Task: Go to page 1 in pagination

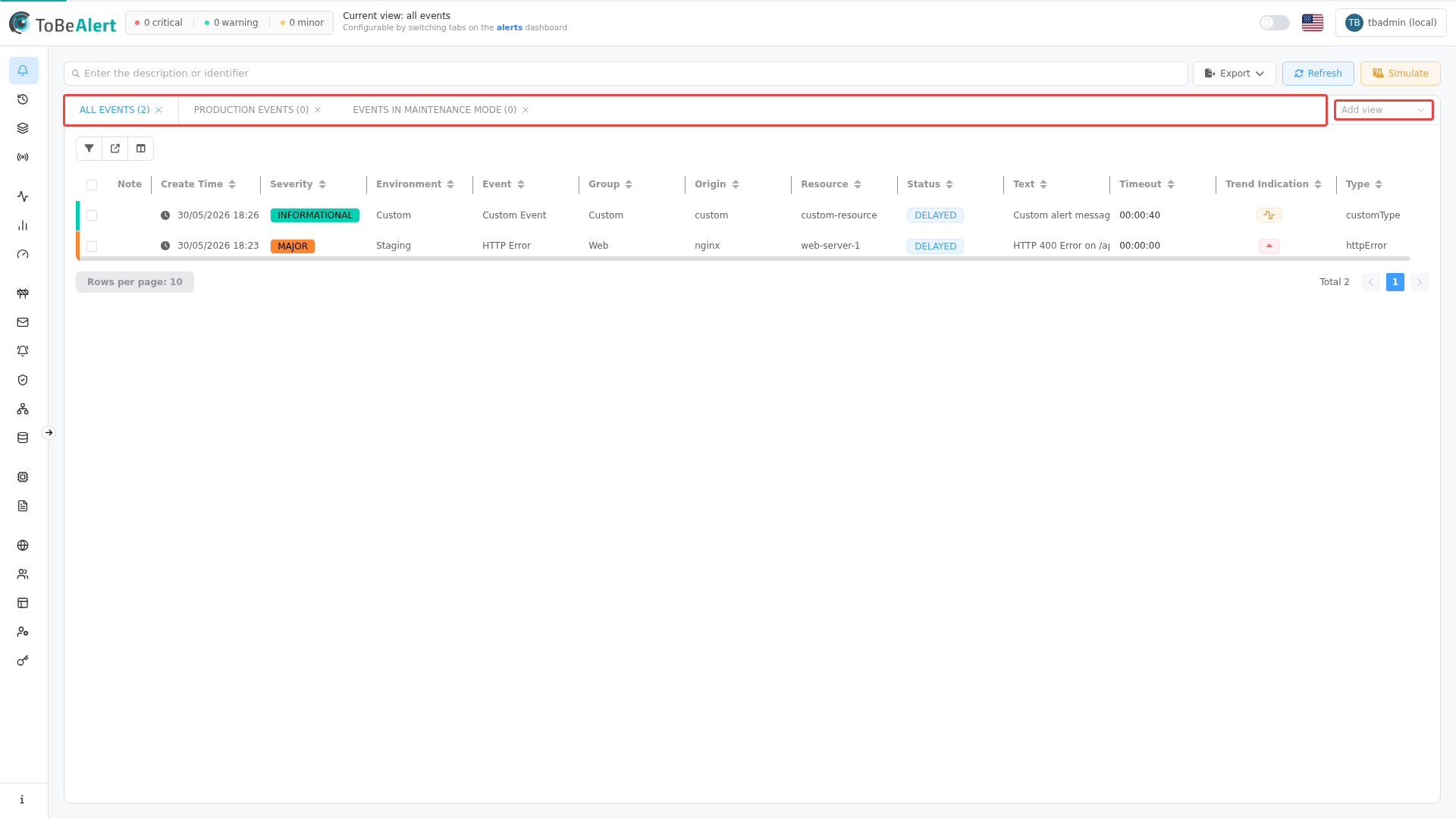Action: point(1395,282)
